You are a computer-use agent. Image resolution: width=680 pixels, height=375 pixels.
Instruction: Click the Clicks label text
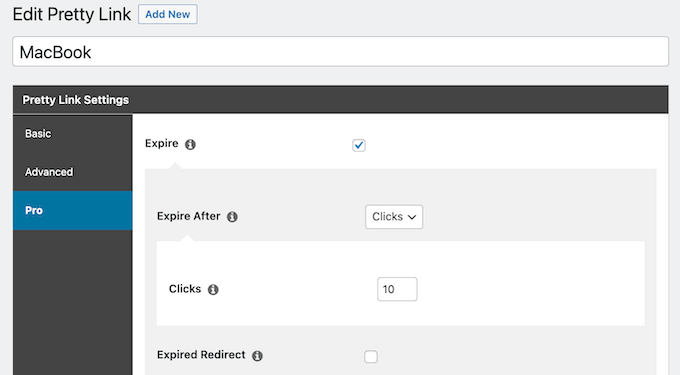click(185, 289)
